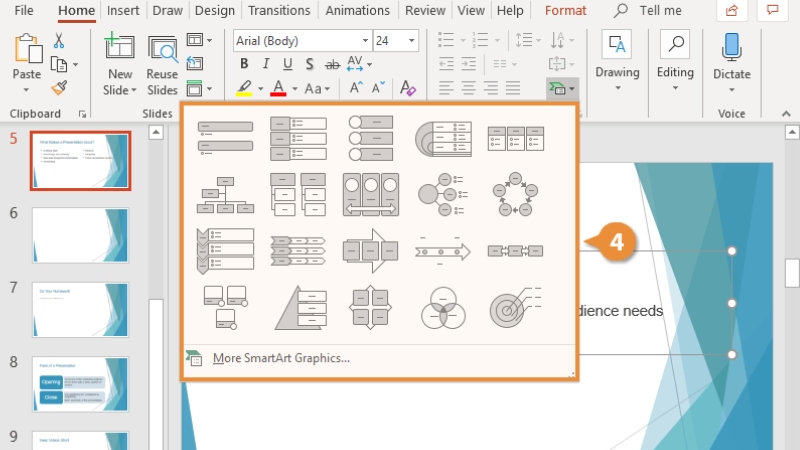Pick the Vertical Picture Accent List layout
This screenshot has height=450, width=800.
coord(371,138)
